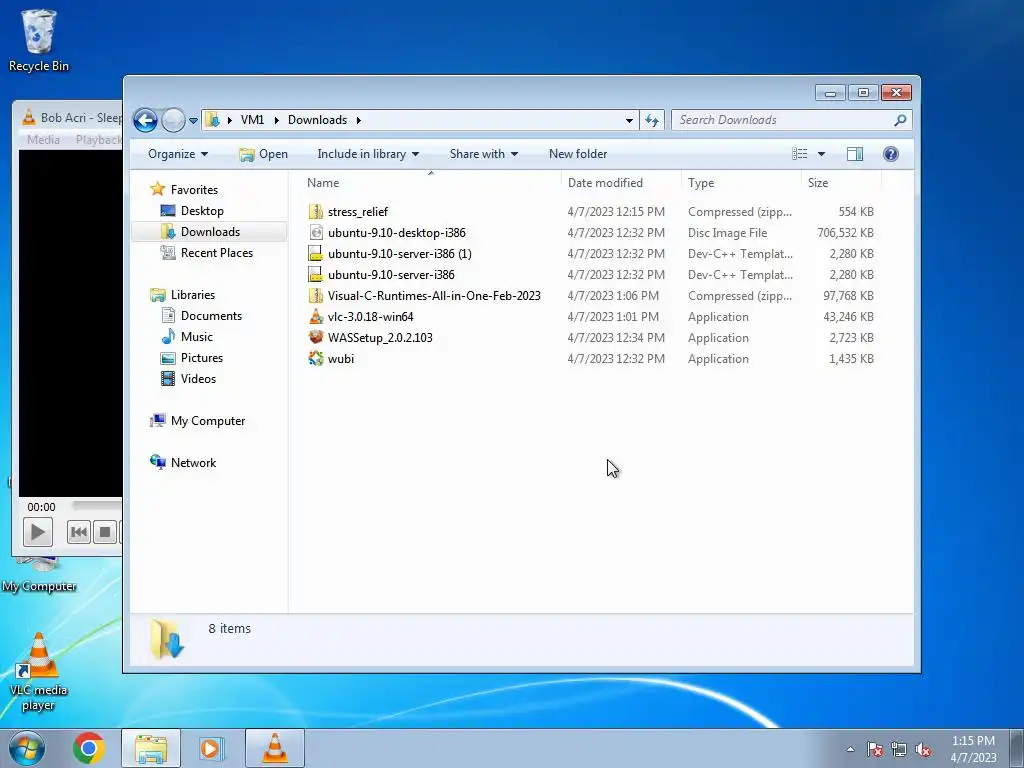The image size is (1024, 768).
Task: Select Network in navigation pane
Action: (193, 462)
